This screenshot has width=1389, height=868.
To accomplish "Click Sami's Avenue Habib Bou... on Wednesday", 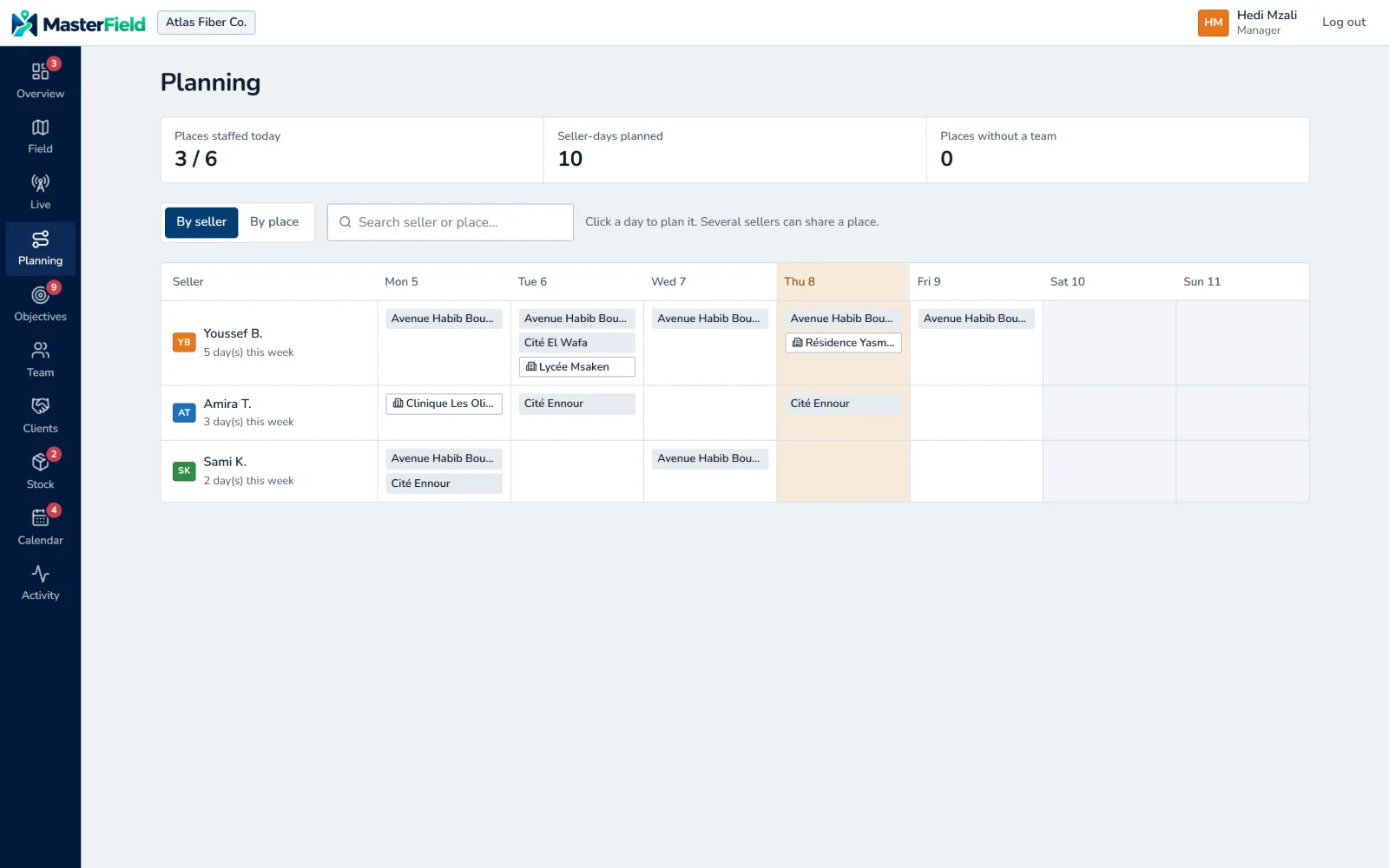I will click(x=710, y=458).
